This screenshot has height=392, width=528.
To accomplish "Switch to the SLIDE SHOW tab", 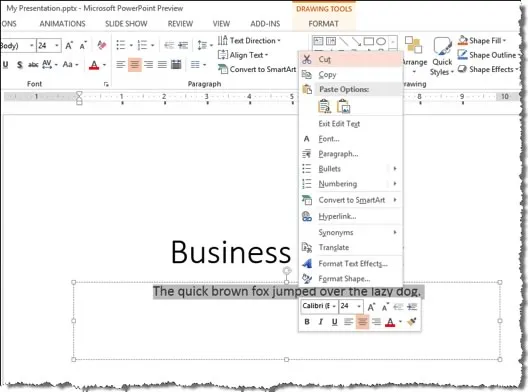I will point(126,24).
